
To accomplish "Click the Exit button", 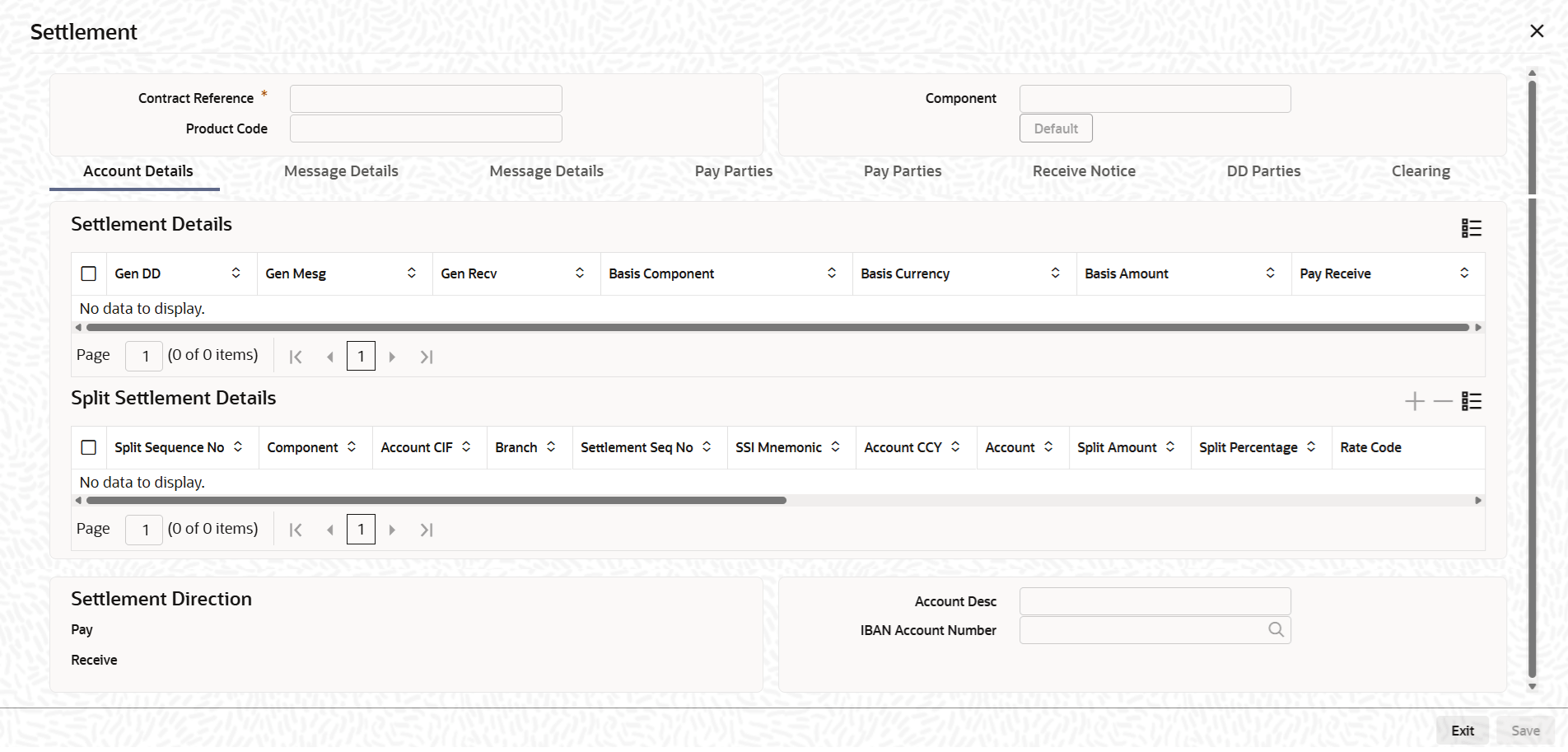I will pyautogui.click(x=1463, y=731).
